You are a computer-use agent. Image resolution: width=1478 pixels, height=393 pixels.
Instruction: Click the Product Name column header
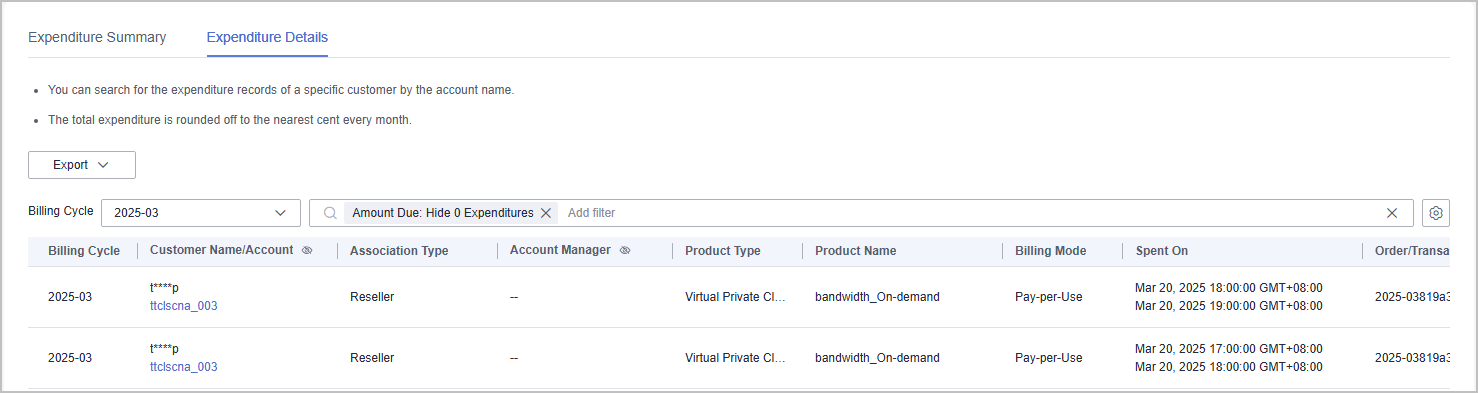[x=856, y=251]
